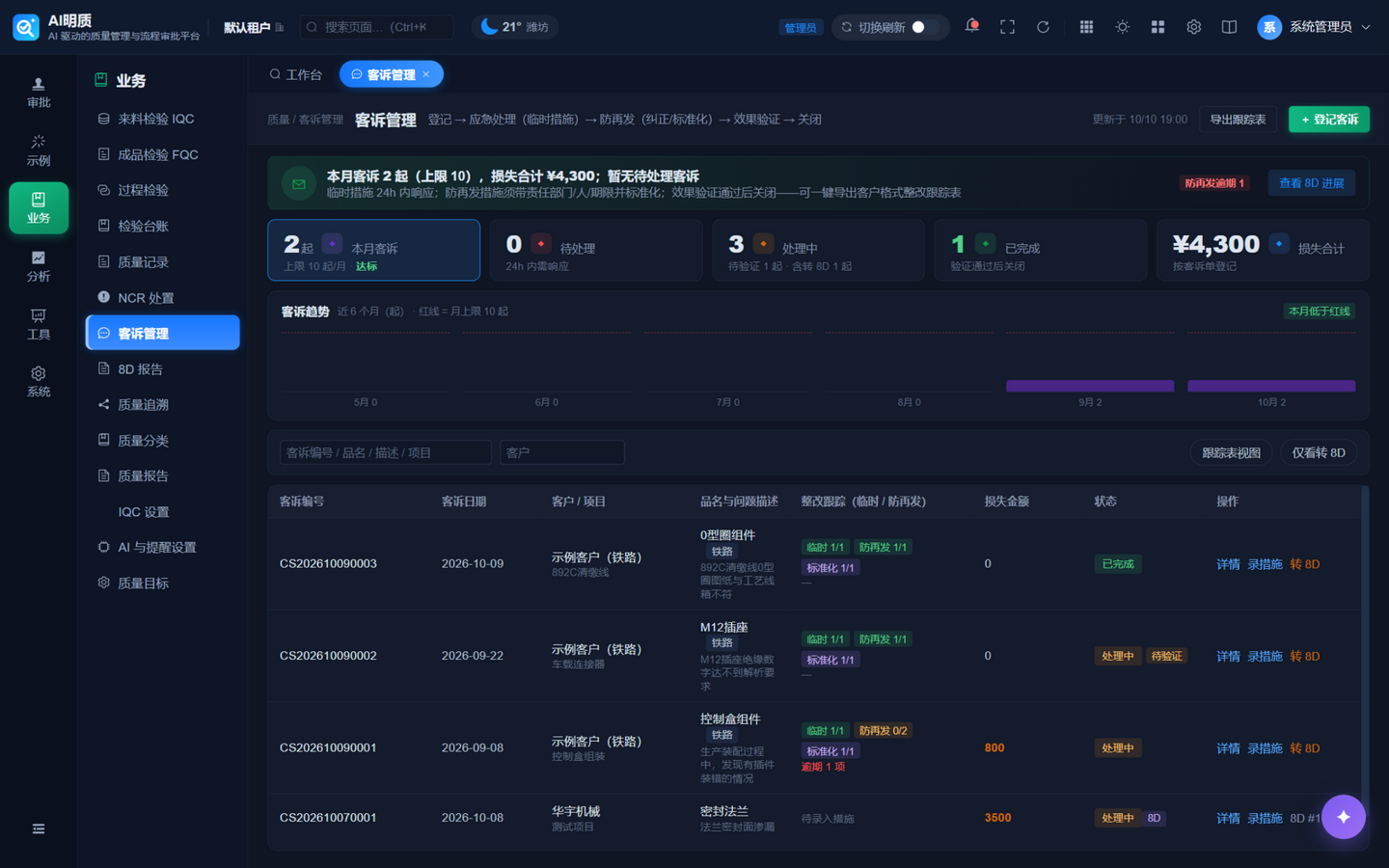
Task: Collapse the sidebar with the bottom menu icon
Action: coord(39,828)
